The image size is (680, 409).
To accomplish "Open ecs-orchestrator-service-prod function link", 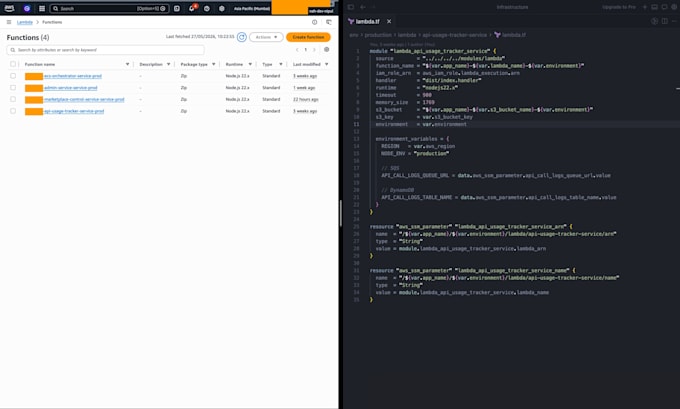I will (x=72, y=76).
